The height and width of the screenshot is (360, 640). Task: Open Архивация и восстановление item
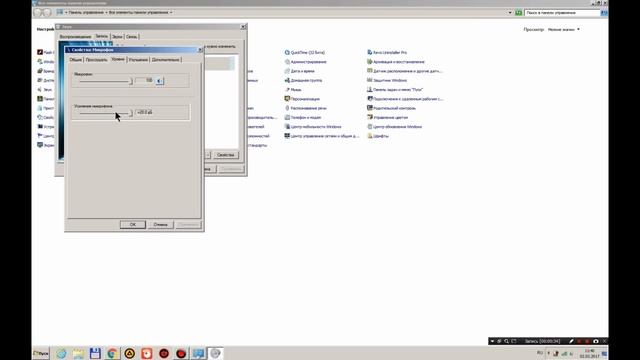(x=396, y=62)
